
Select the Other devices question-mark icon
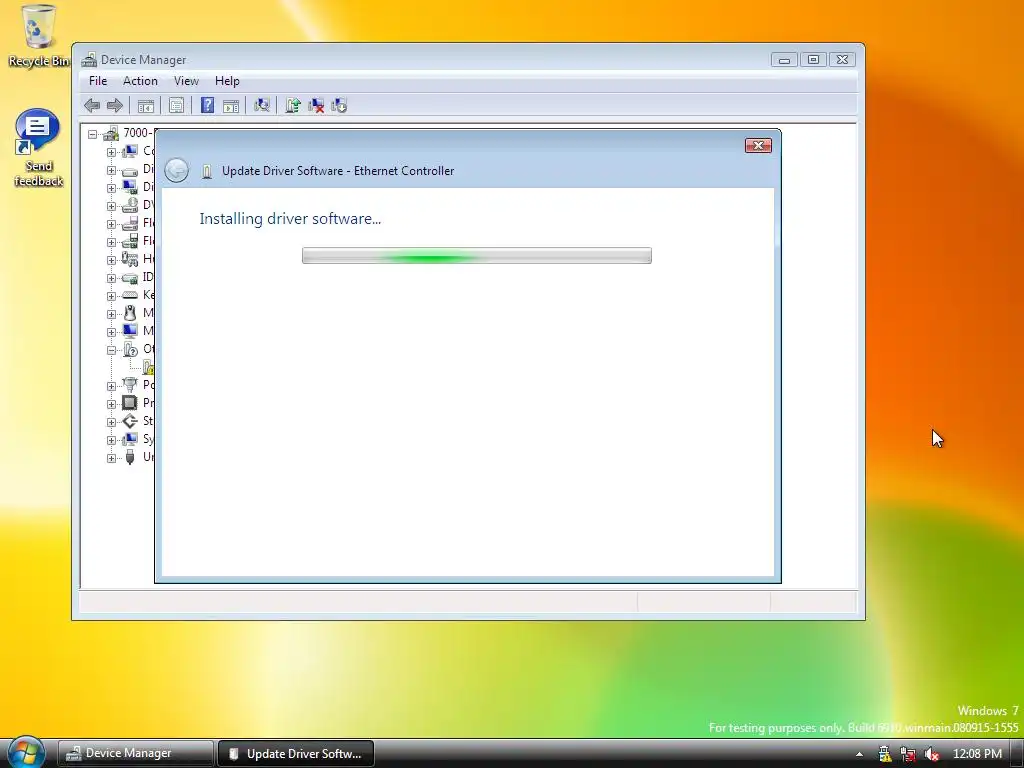[130, 349]
